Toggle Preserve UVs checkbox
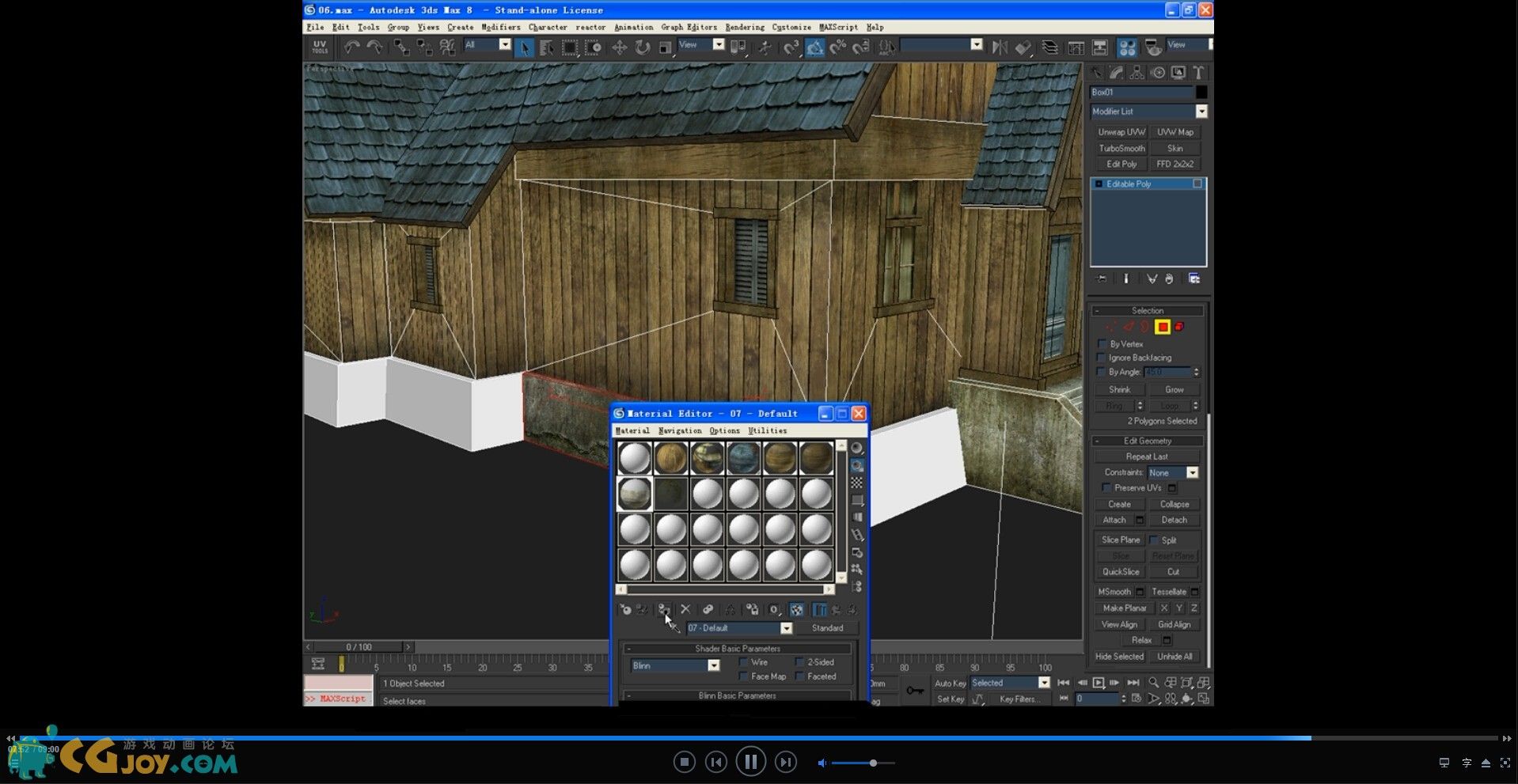The width and height of the screenshot is (1518, 784). click(1106, 488)
